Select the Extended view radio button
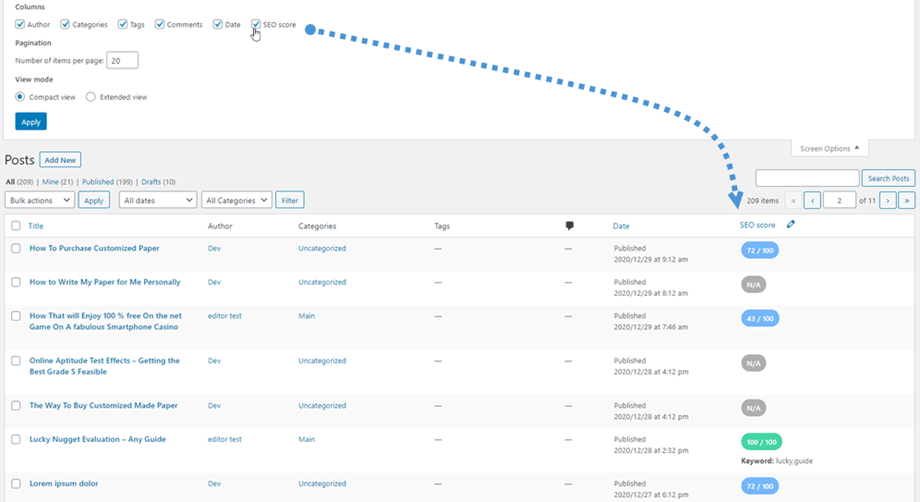 (91, 97)
